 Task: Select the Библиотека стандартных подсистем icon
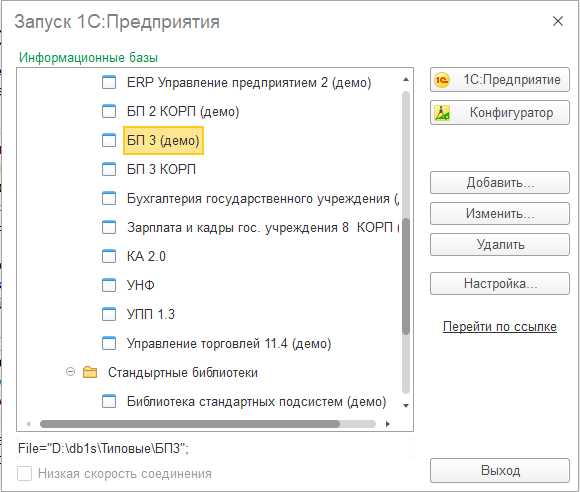[109, 401]
